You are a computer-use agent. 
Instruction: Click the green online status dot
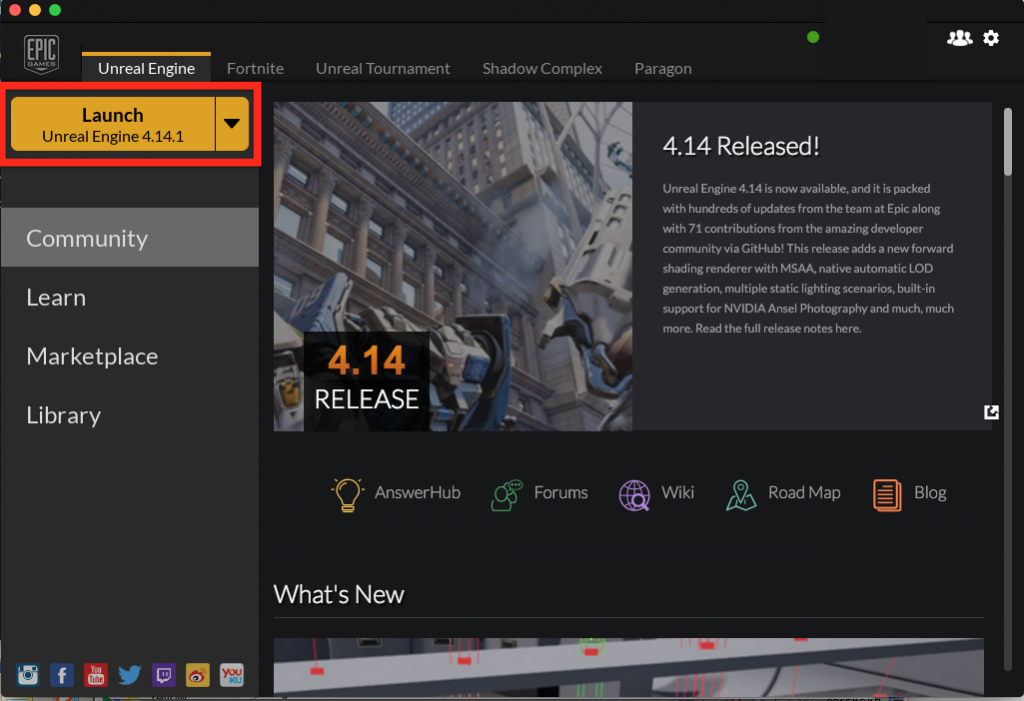coord(812,37)
